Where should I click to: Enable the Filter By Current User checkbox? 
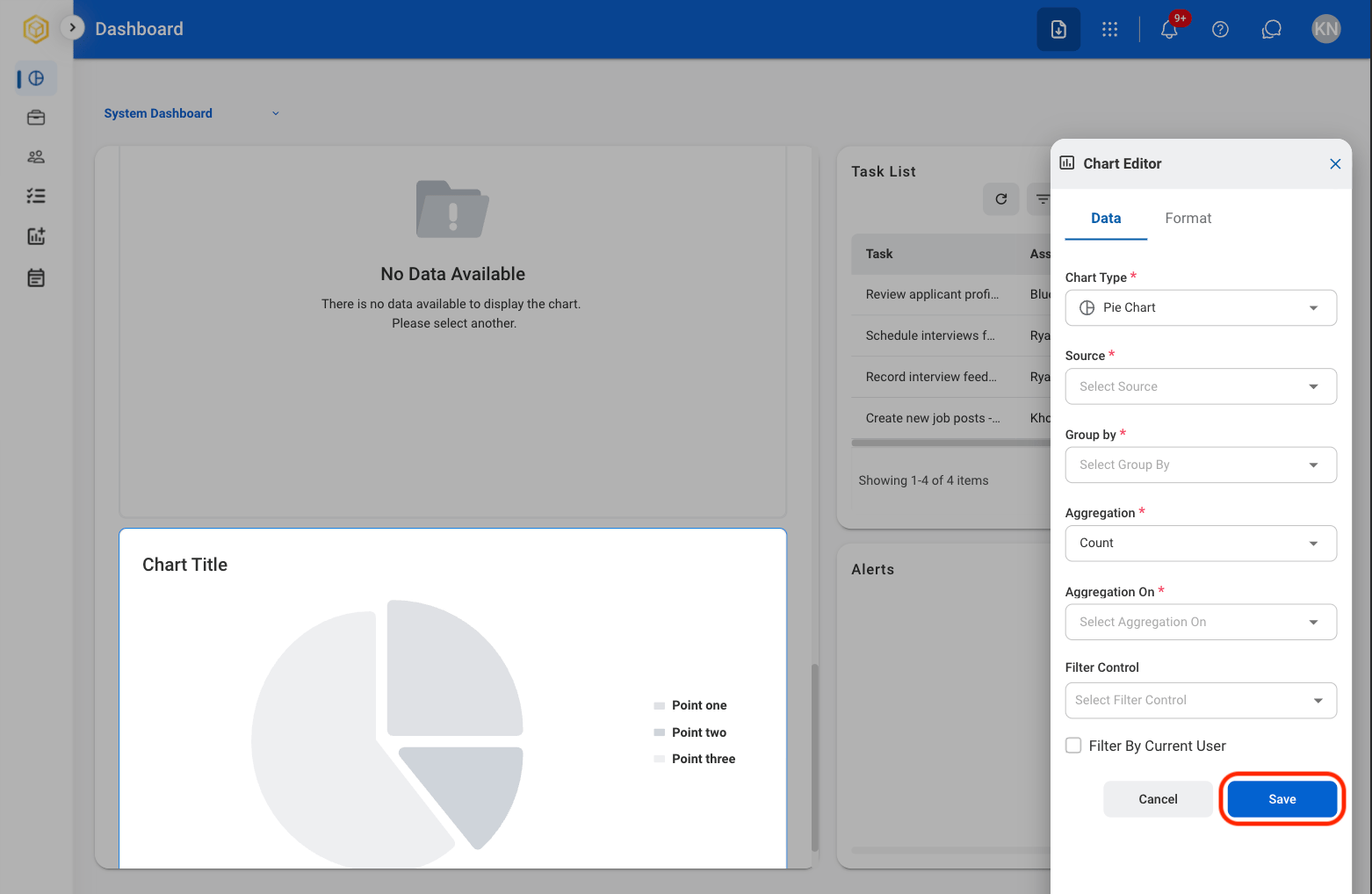pos(1073,746)
